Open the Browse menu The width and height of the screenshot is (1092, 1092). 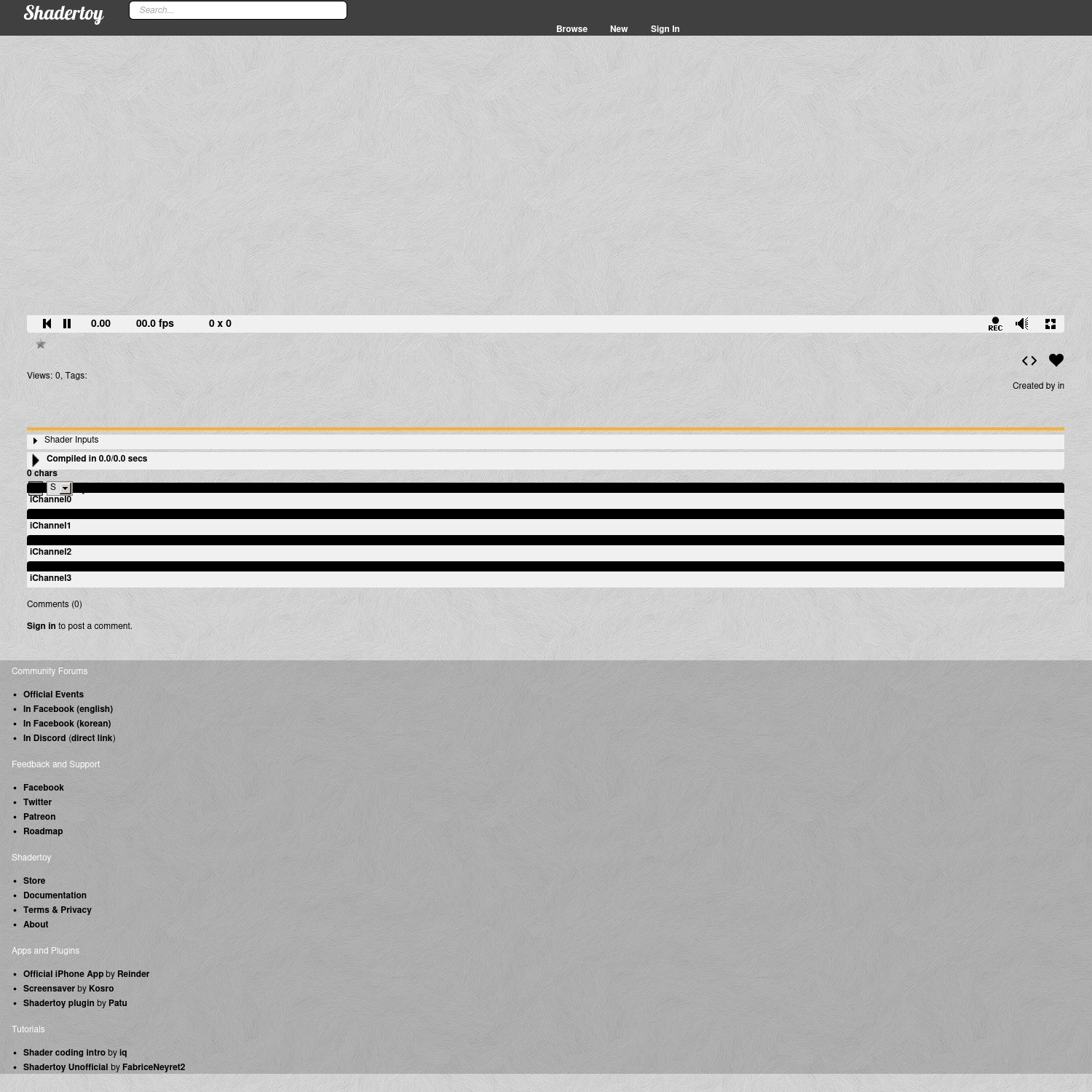pos(571,29)
